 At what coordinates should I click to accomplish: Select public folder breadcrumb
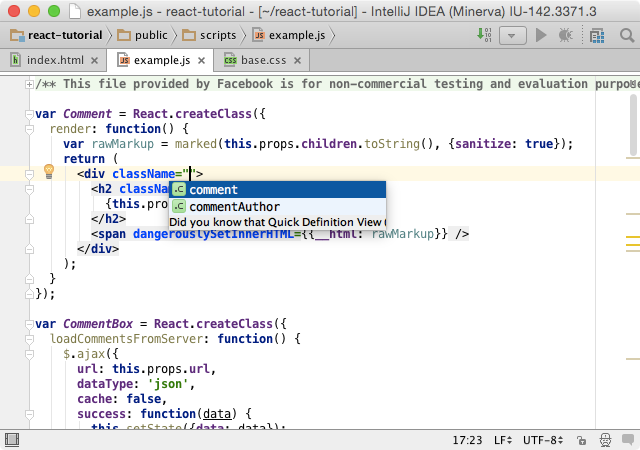pos(142,36)
